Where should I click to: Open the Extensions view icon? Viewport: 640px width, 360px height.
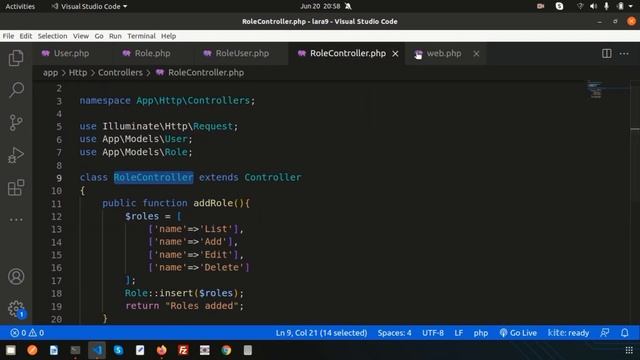click(x=16, y=188)
